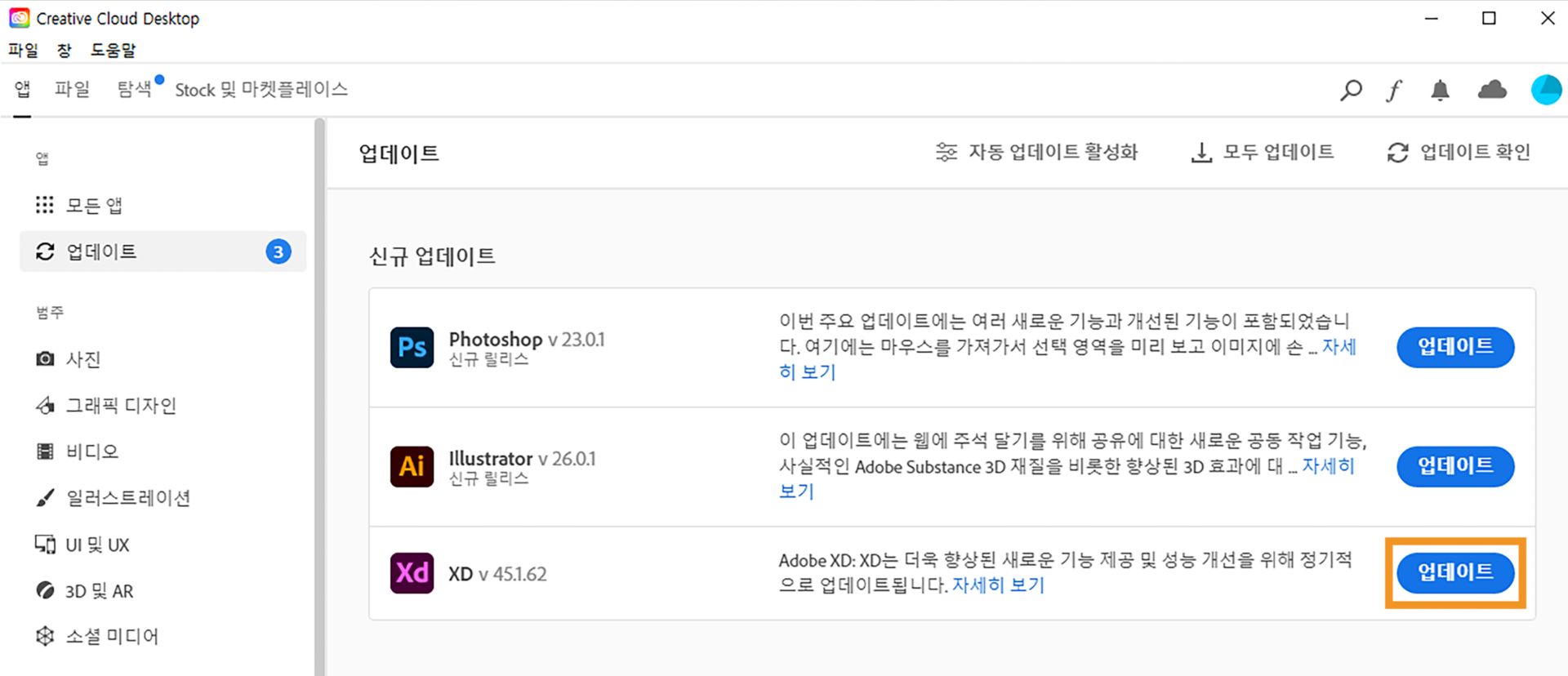Switch to the 탐색 tab
The image size is (1568, 676).
click(135, 89)
